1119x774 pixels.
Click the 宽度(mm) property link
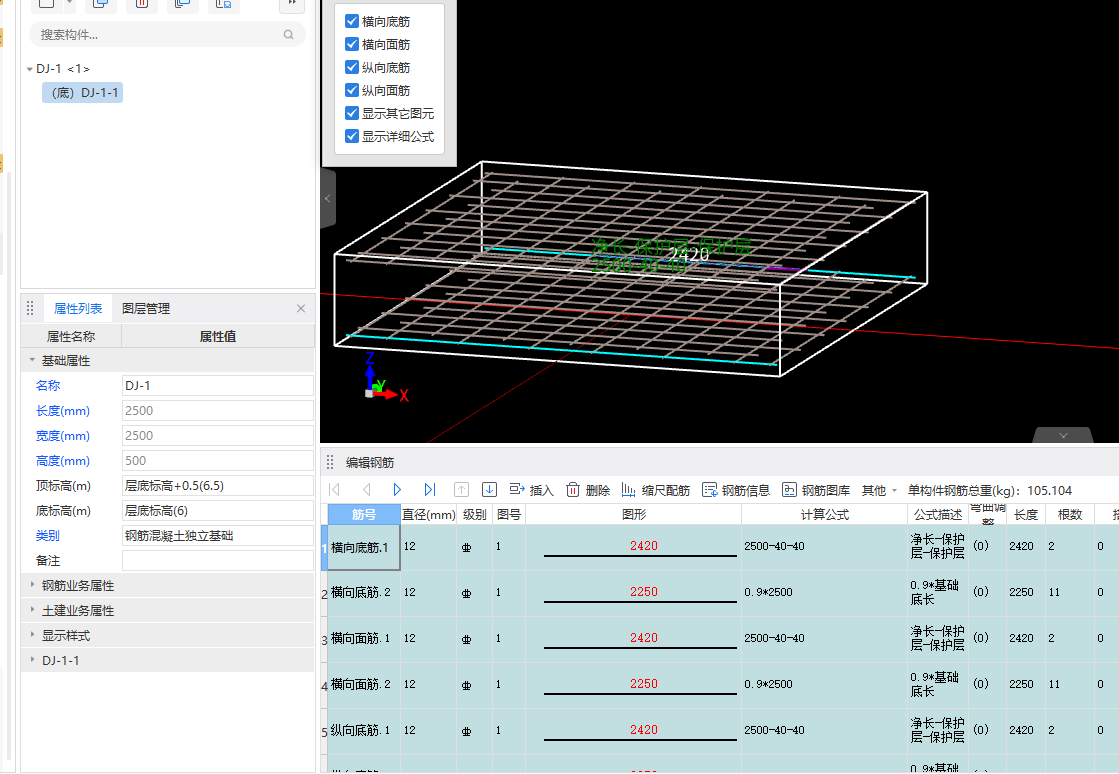click(x=63, y=436)
